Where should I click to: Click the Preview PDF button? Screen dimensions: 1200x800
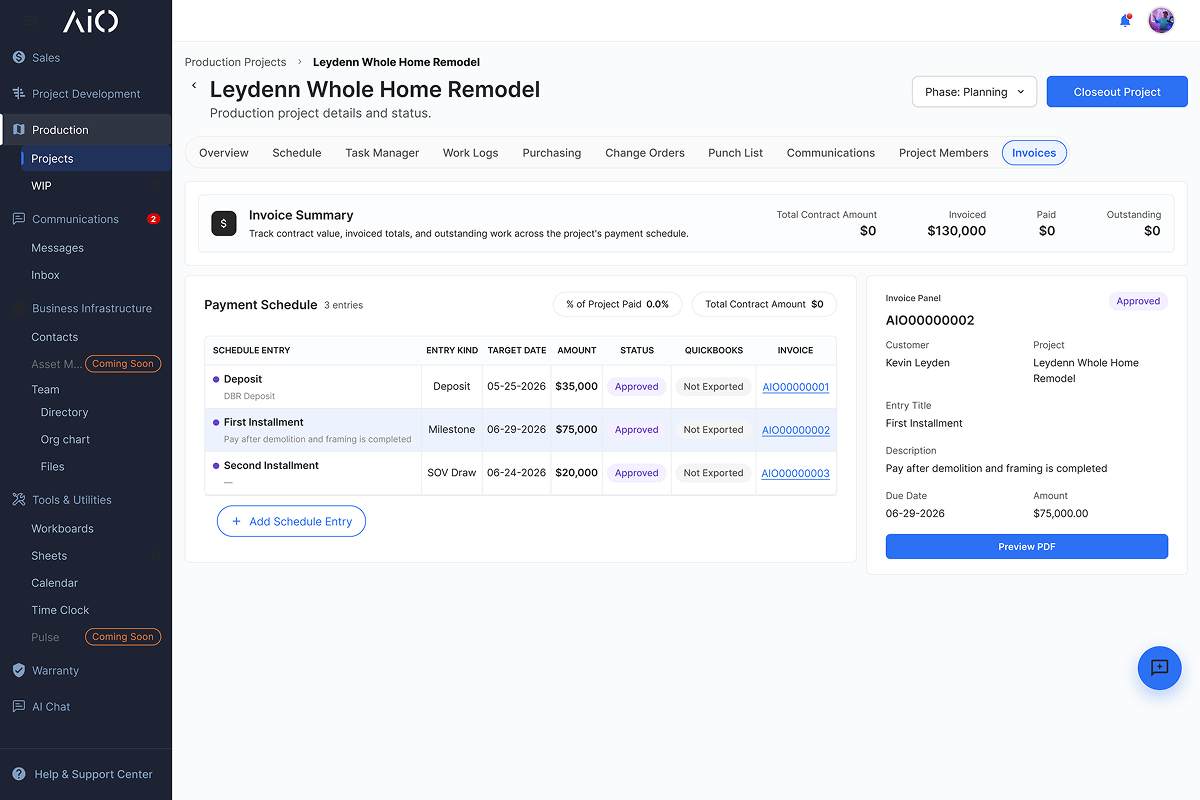(1027, 547)
